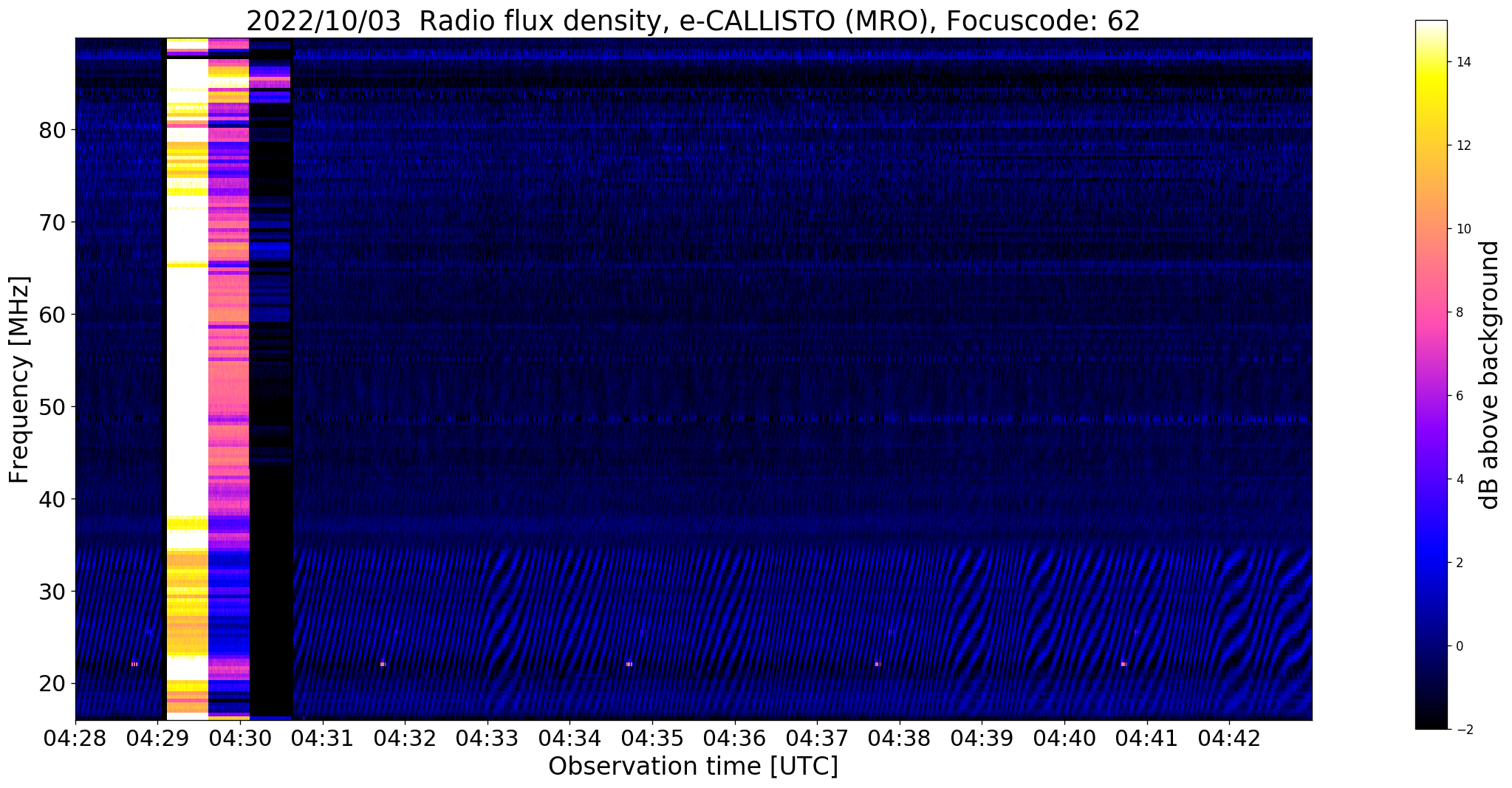This screenshot has height=788, width=1512.
Task: Click the 40 MHz frequency tick label
Action: pyautogui.click(x=52, y=499)
